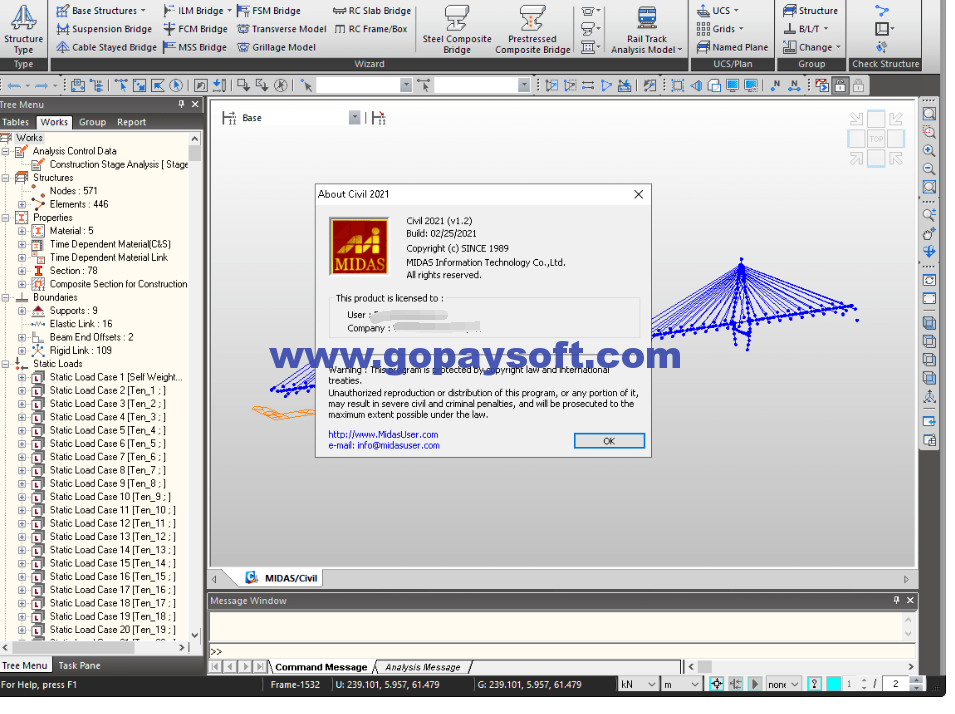The width and height of the screenshot is (955, 714).
Task: Click the zoom out magnifier icon
Action: 929,169
